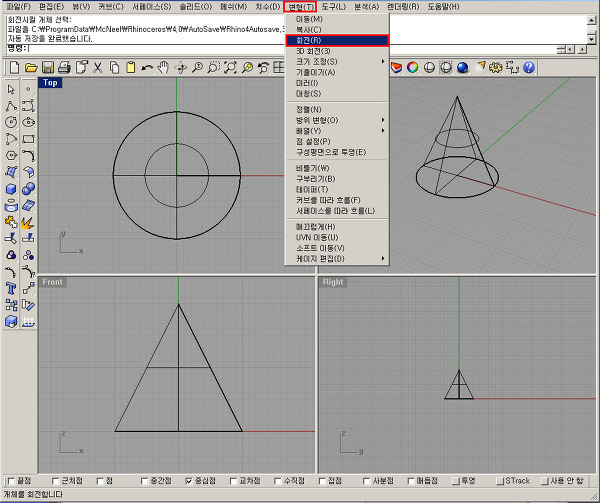Select the Box solid tool
Screen dimensions: 600x503
tap(11, 189)
